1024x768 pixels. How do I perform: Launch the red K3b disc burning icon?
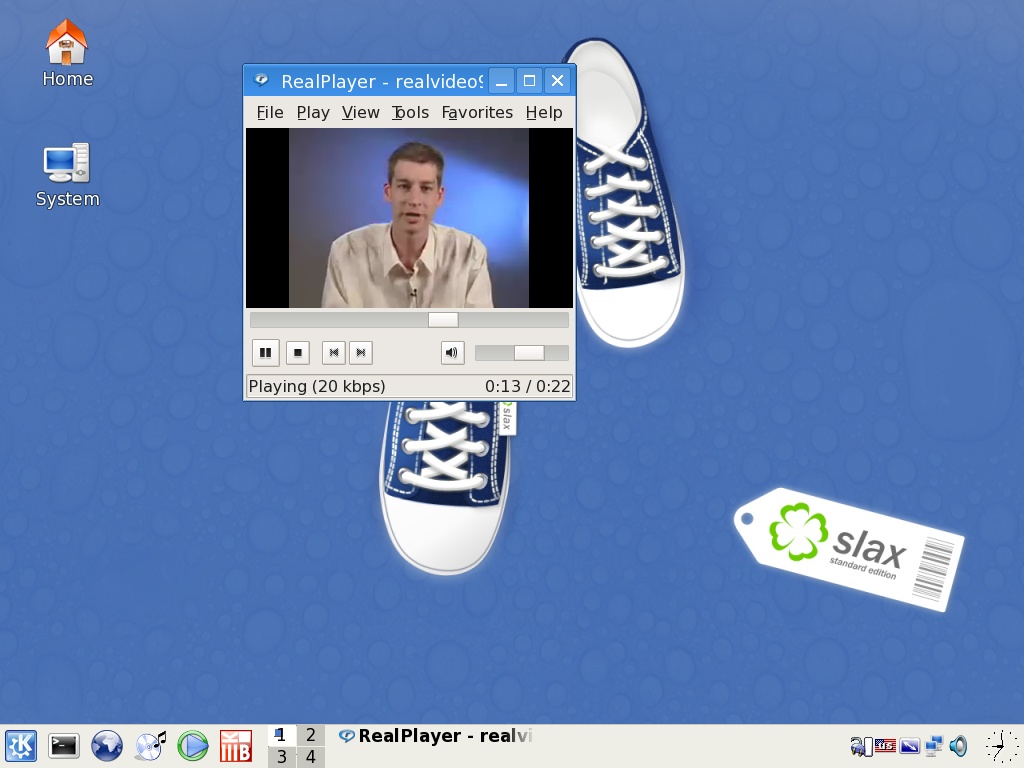click(x=236, y=746)
